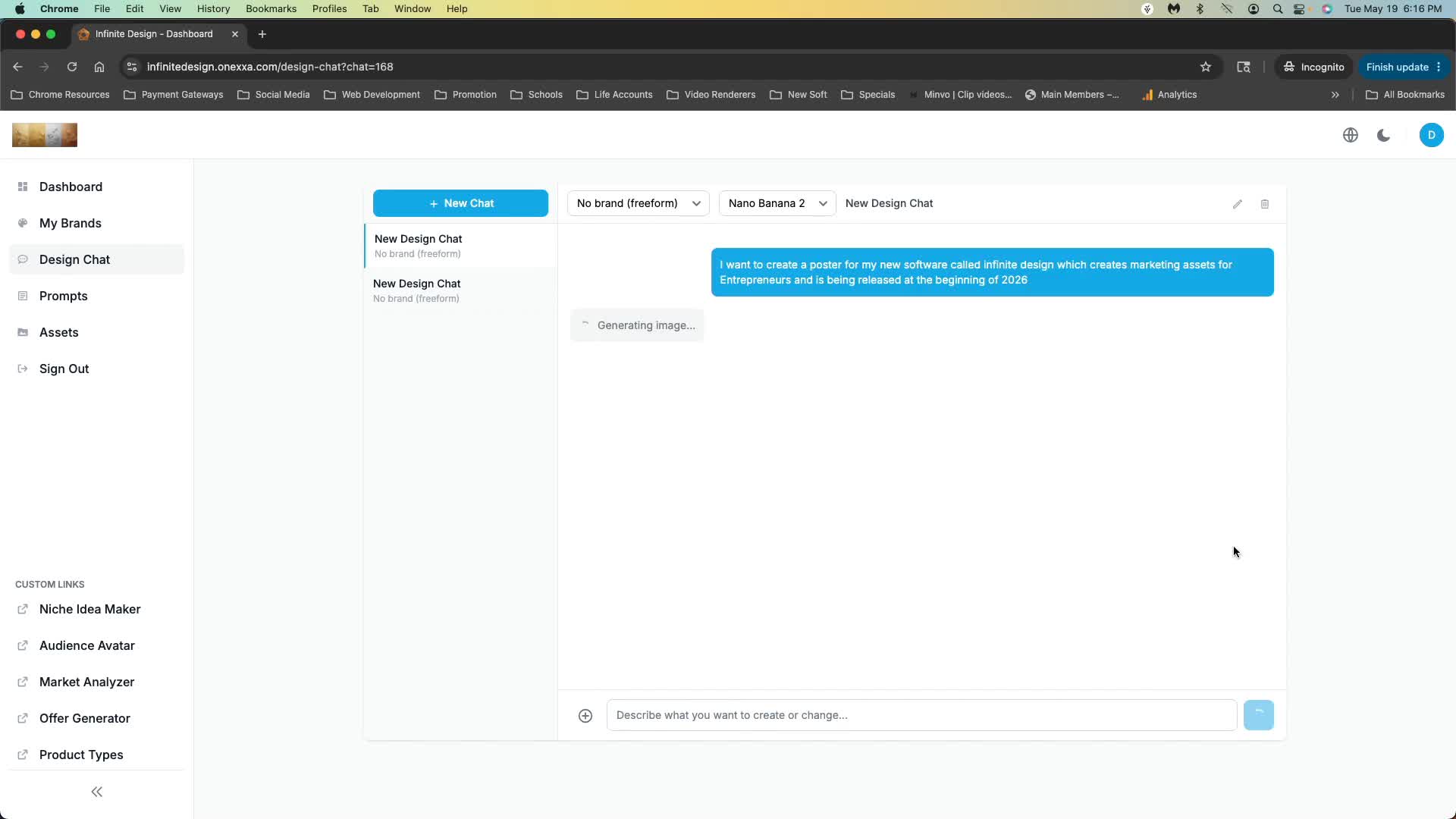Click the pencil rename chat icon
Image resolution: width=1456 pixels, height=819 pixels.
click(x=1238, y=204)
